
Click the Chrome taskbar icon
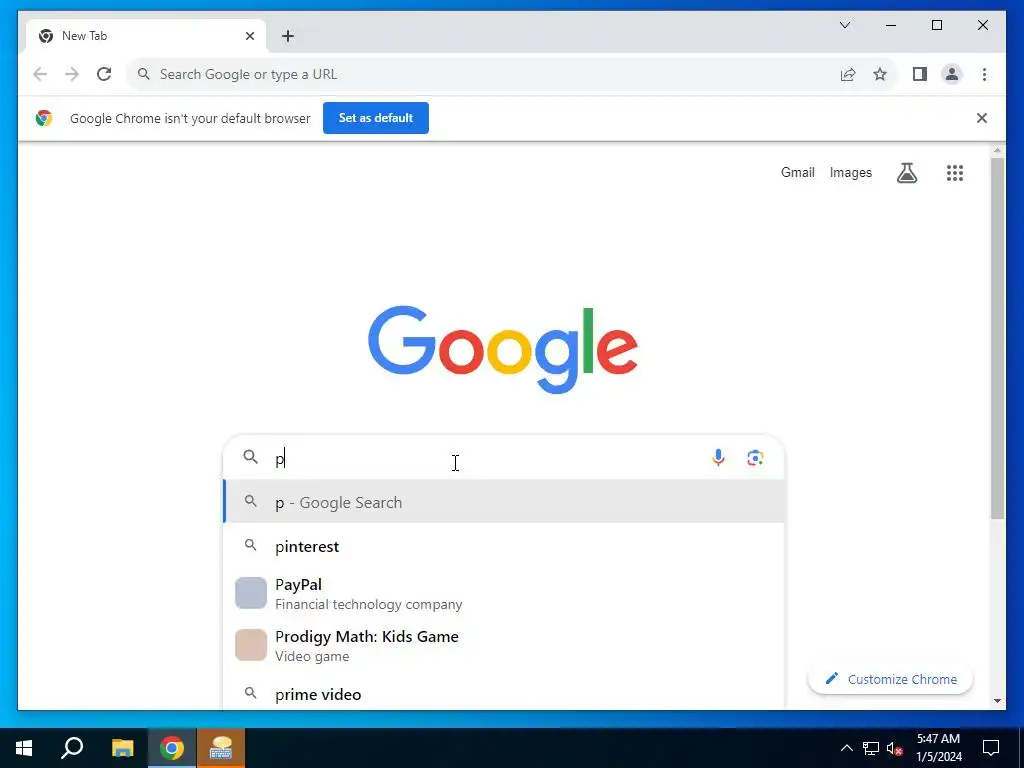(x=172, y=748)
